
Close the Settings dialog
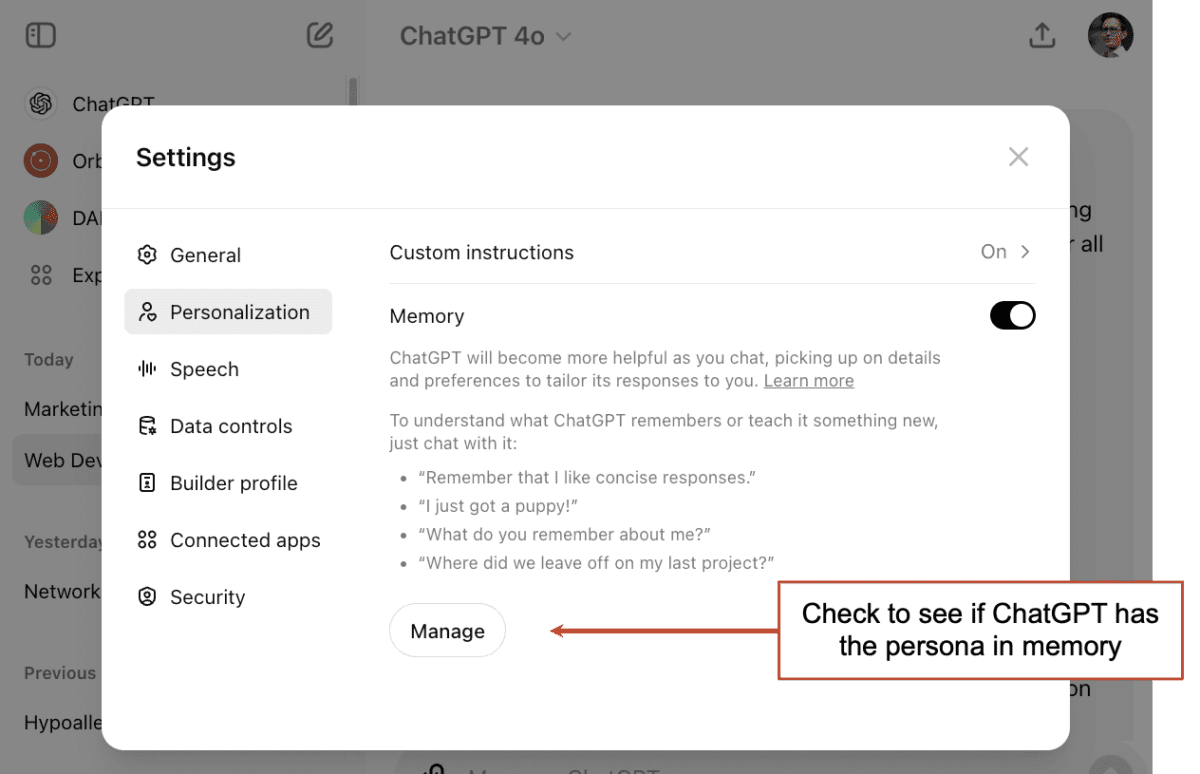[x=1018, y=157]
